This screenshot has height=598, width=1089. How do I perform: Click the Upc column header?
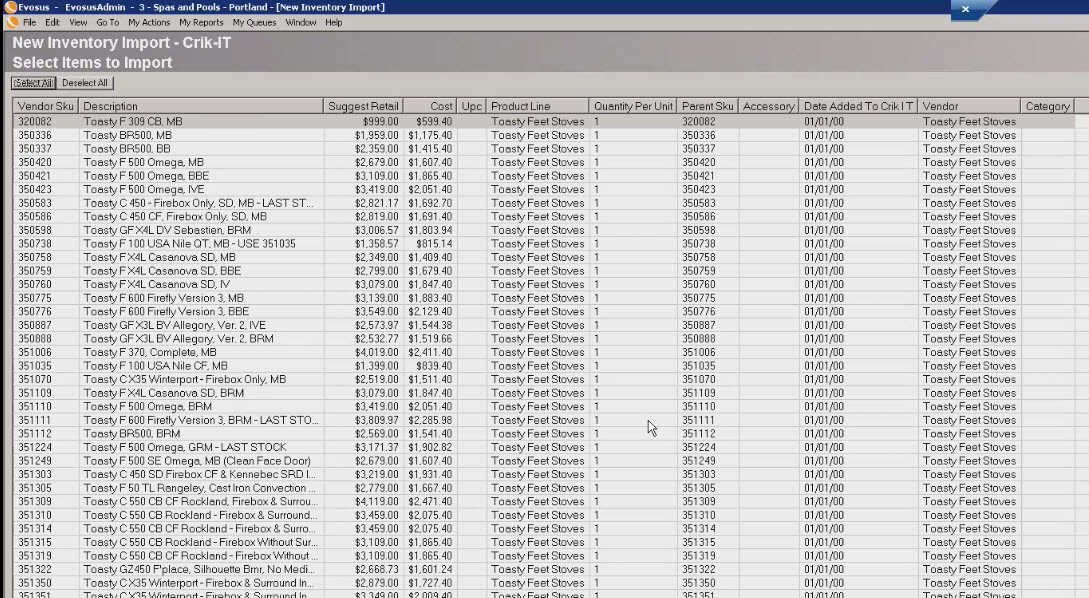click(x=472, y=106)
